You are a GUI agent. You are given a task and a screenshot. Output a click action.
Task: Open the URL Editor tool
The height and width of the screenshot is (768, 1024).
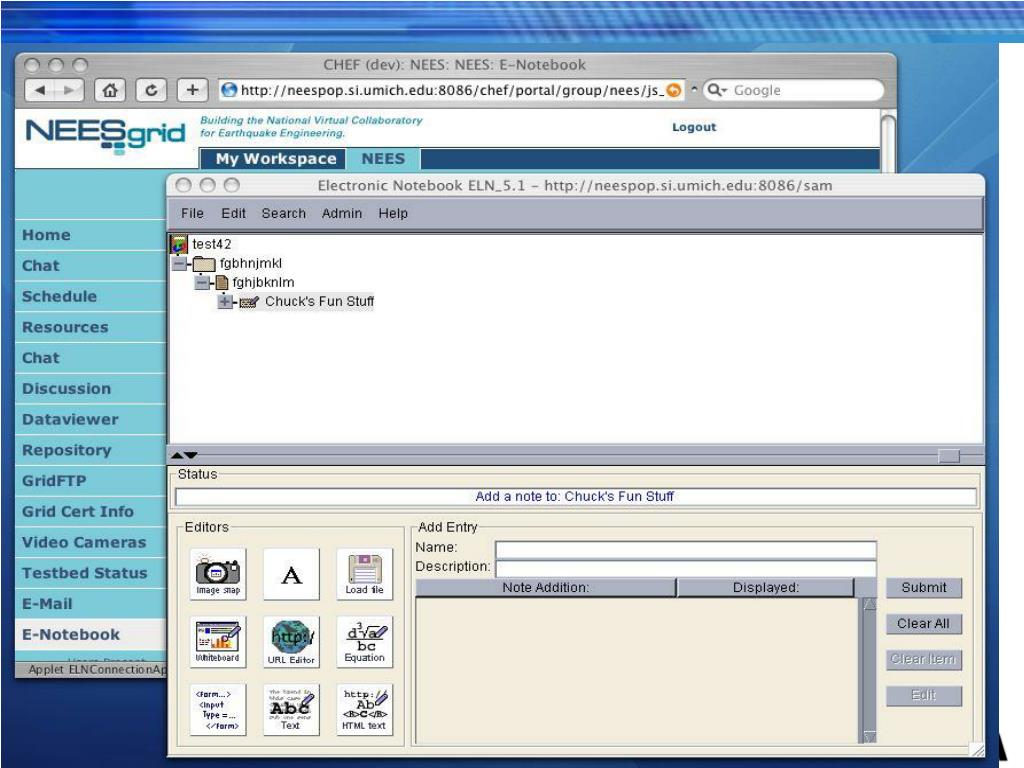291,641
